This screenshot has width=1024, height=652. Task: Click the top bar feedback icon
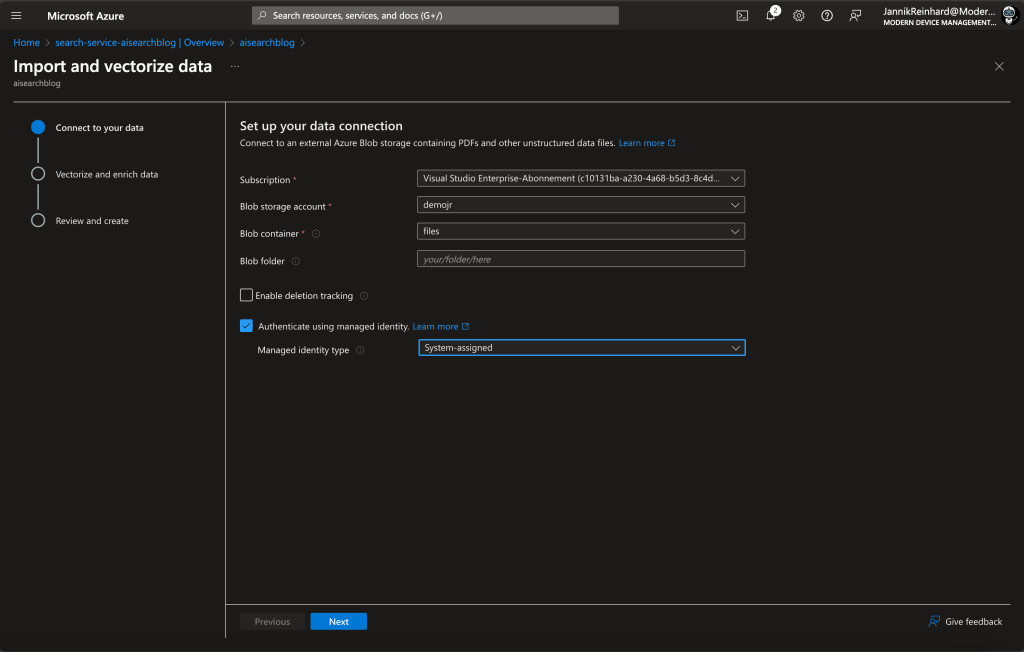[x=855, y=16]
